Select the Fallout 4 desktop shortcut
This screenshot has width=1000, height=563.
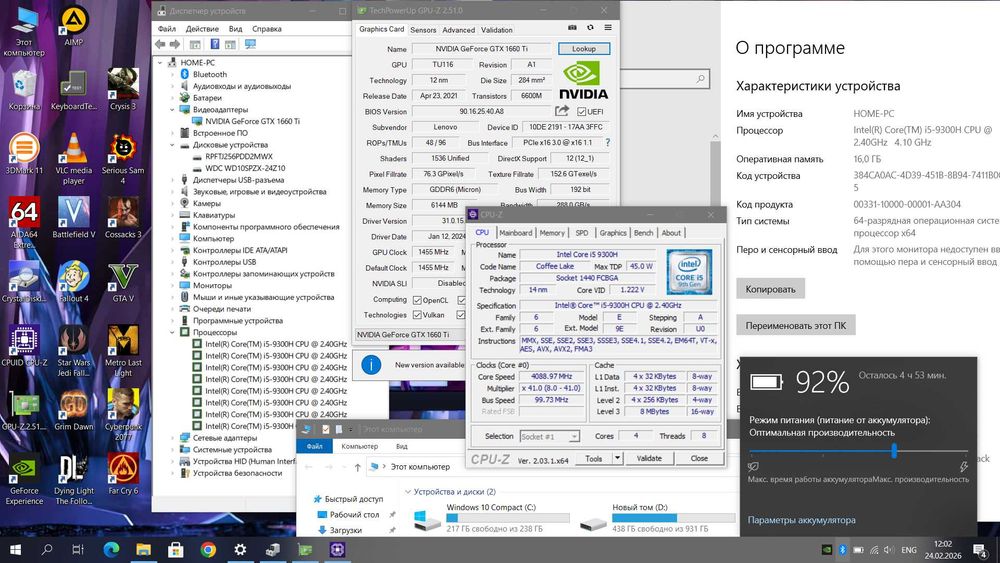73,281
